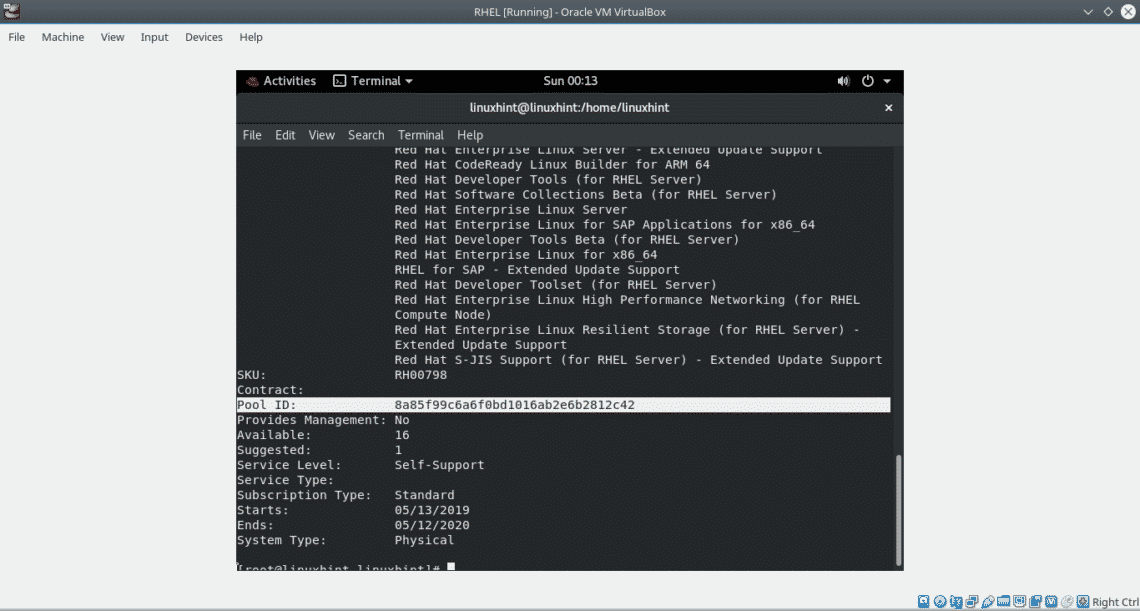1140x611 pixels.
Task: Open the GNOME system menu arrow
Action: click(887, 81)
